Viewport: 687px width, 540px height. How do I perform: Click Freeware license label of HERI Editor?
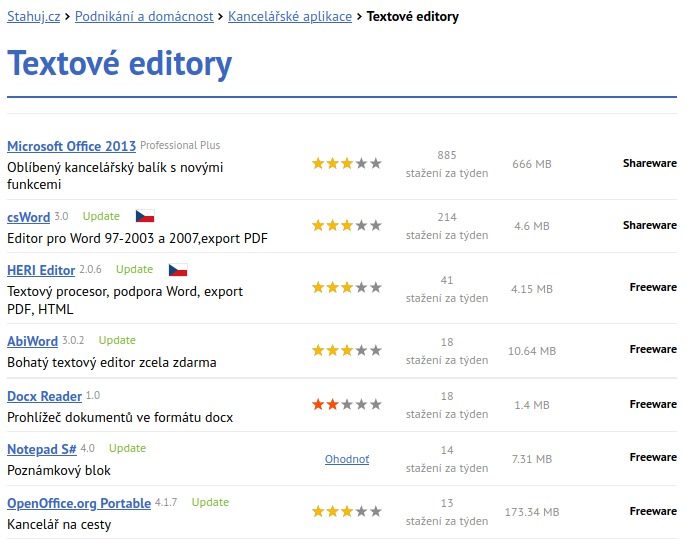tap(653, 287)
